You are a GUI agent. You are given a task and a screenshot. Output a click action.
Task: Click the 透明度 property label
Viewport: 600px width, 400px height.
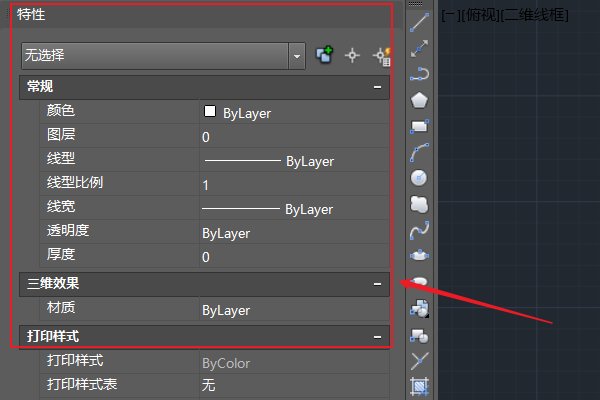[68, 230]
